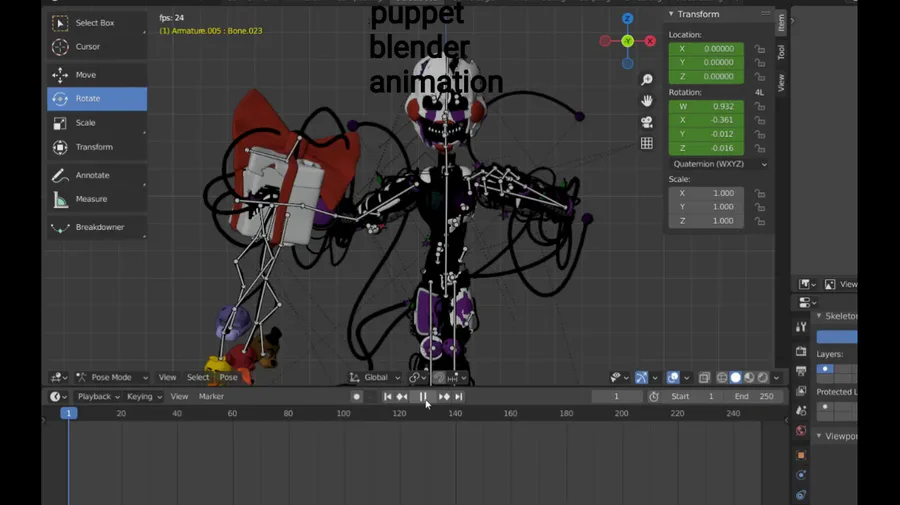This screenshot has width=900, height=505.
Task: Select solid viewport shading mode
Action: click(735, 377)
